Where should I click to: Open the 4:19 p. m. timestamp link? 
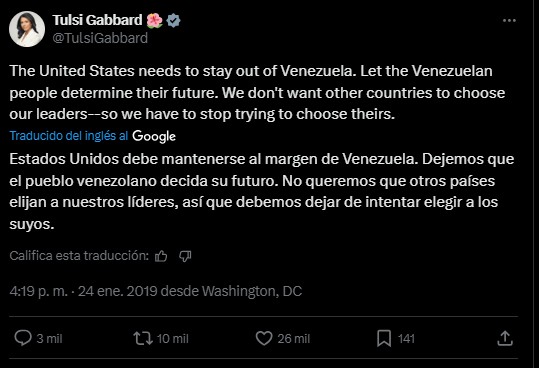point(38,291)
